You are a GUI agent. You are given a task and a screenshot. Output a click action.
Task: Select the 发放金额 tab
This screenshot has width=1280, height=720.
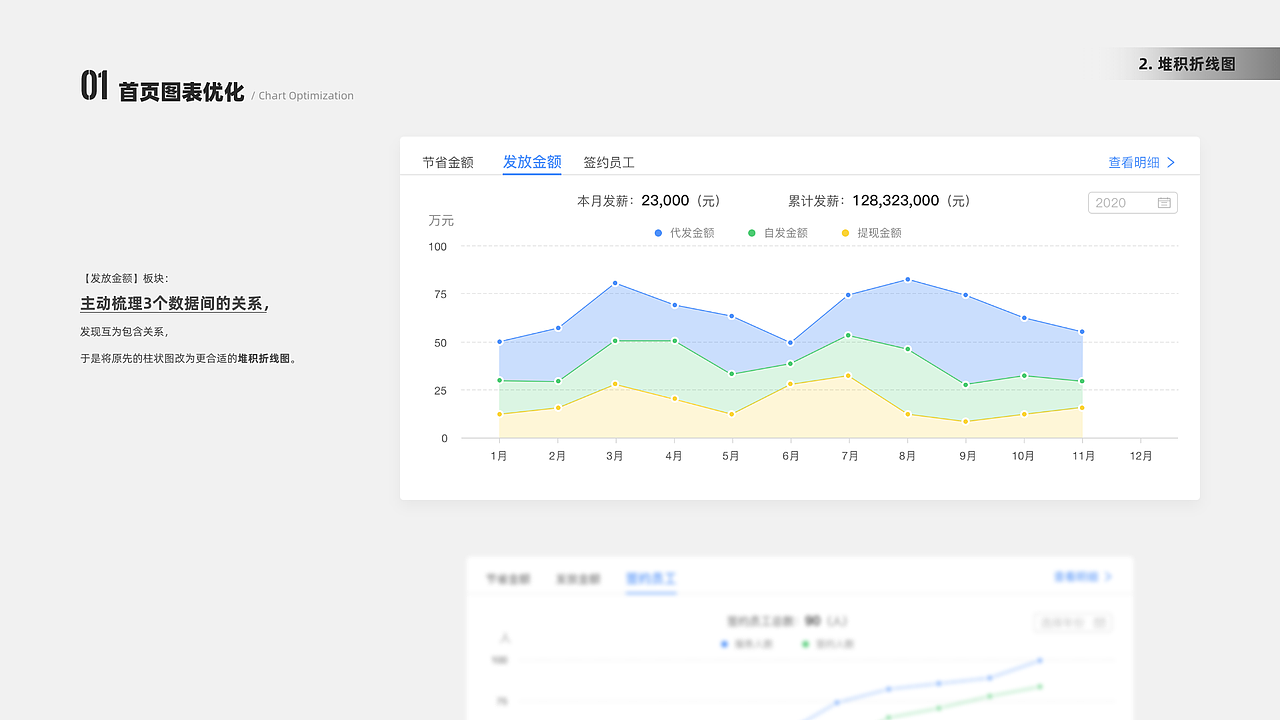point(532,162)
